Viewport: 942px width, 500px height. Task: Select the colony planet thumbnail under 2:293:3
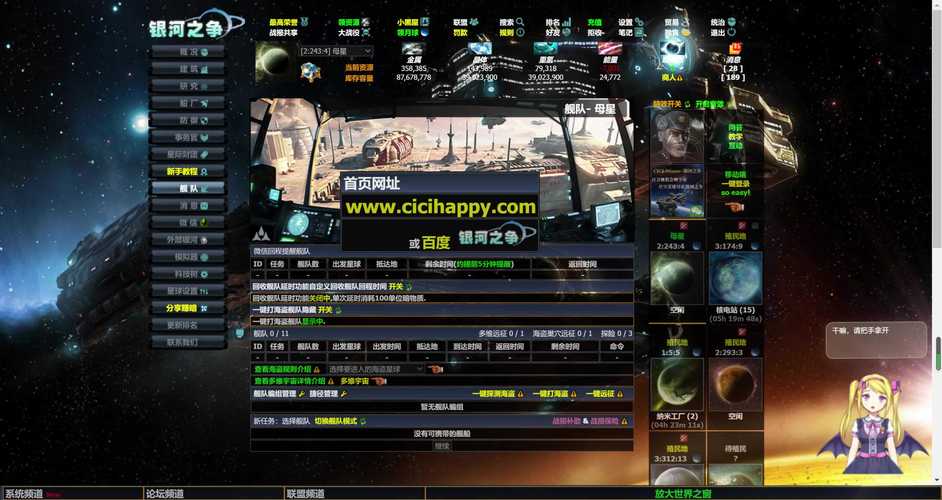point(735,385)
